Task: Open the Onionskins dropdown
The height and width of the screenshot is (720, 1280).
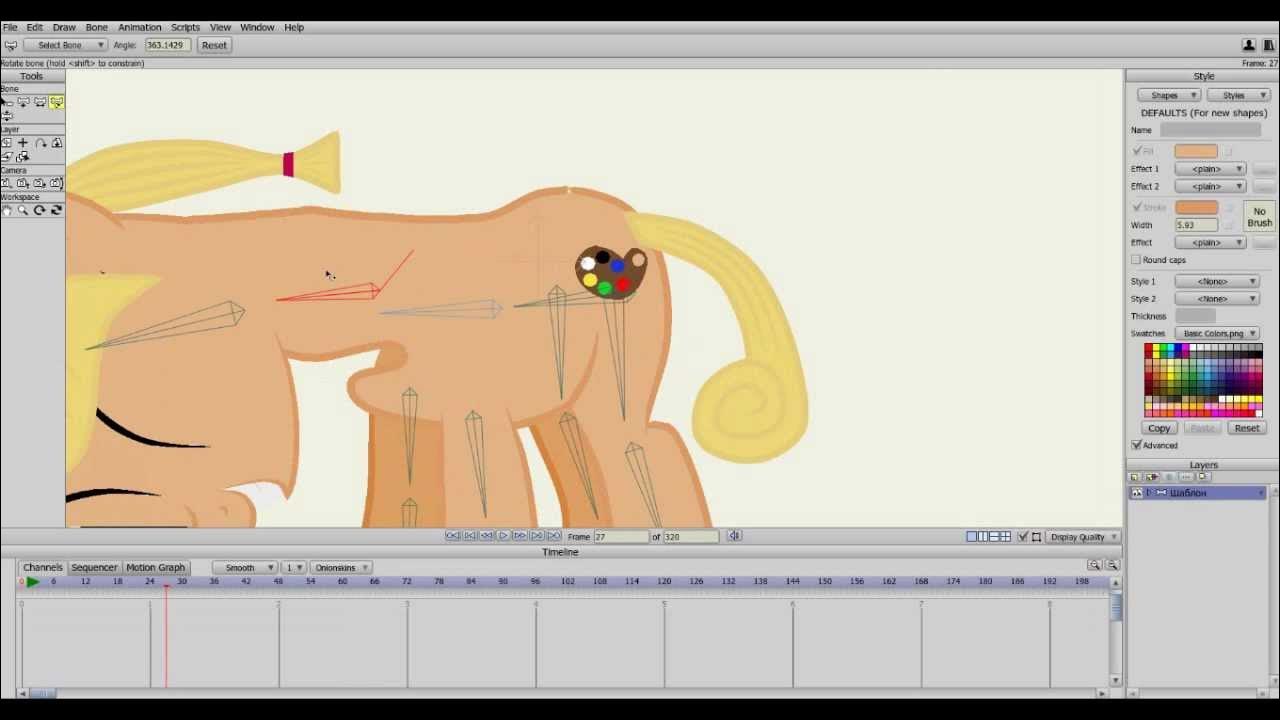Action: [340, 567]
